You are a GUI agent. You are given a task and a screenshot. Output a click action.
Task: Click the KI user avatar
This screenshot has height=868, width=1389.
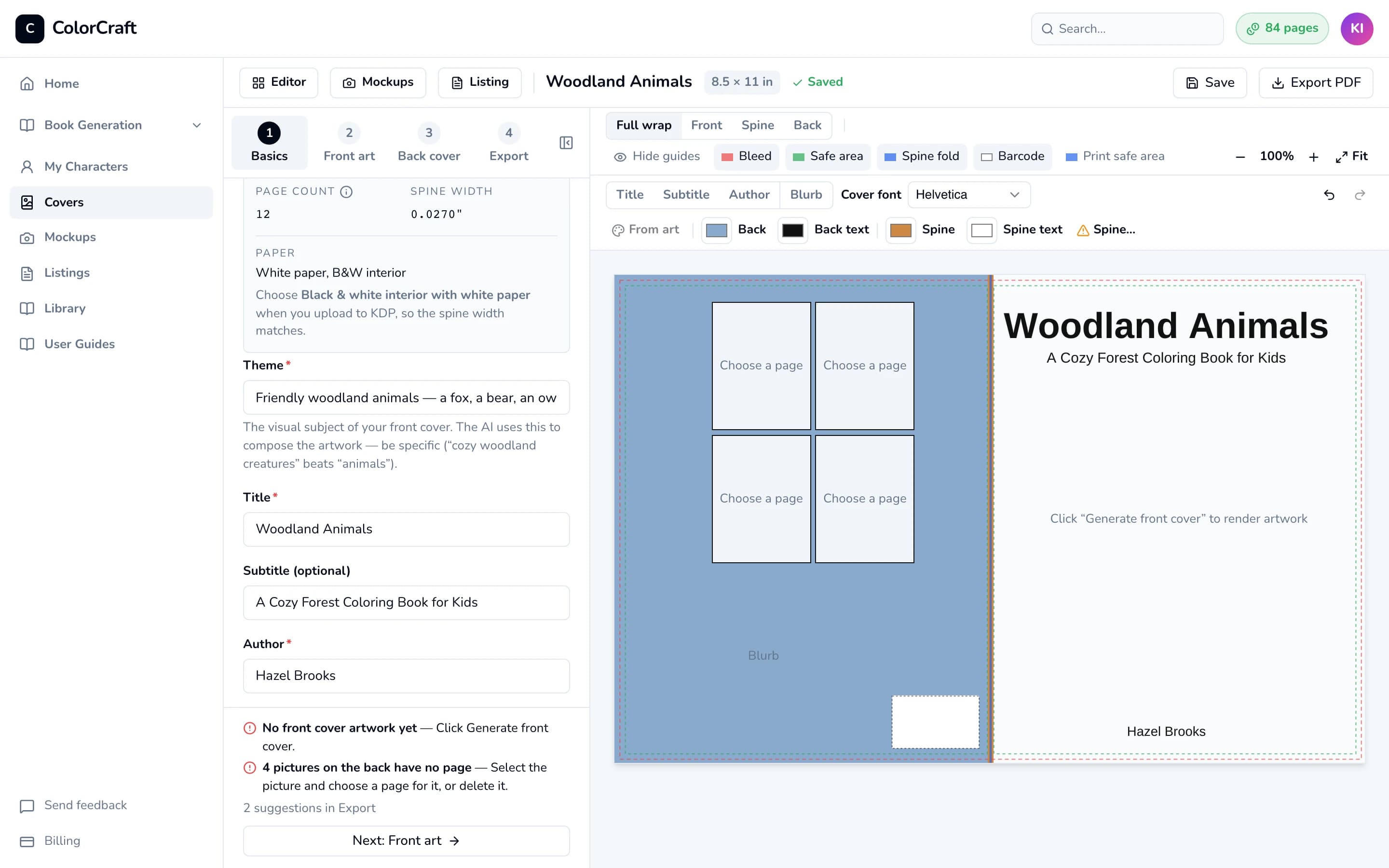pos(1357,29)
